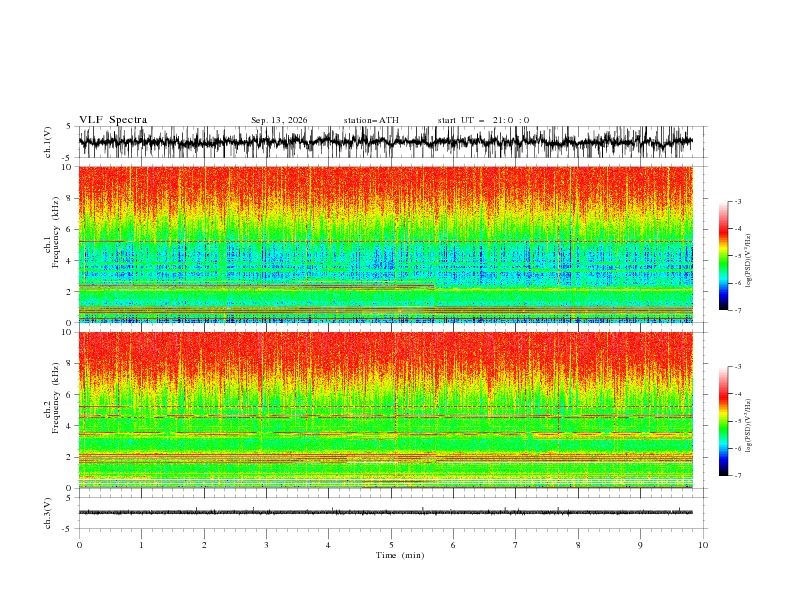Click the ch.1 waveform trace at top
Image resolution: width=792 pixels, height=612 pixels.
click(385, 142)
